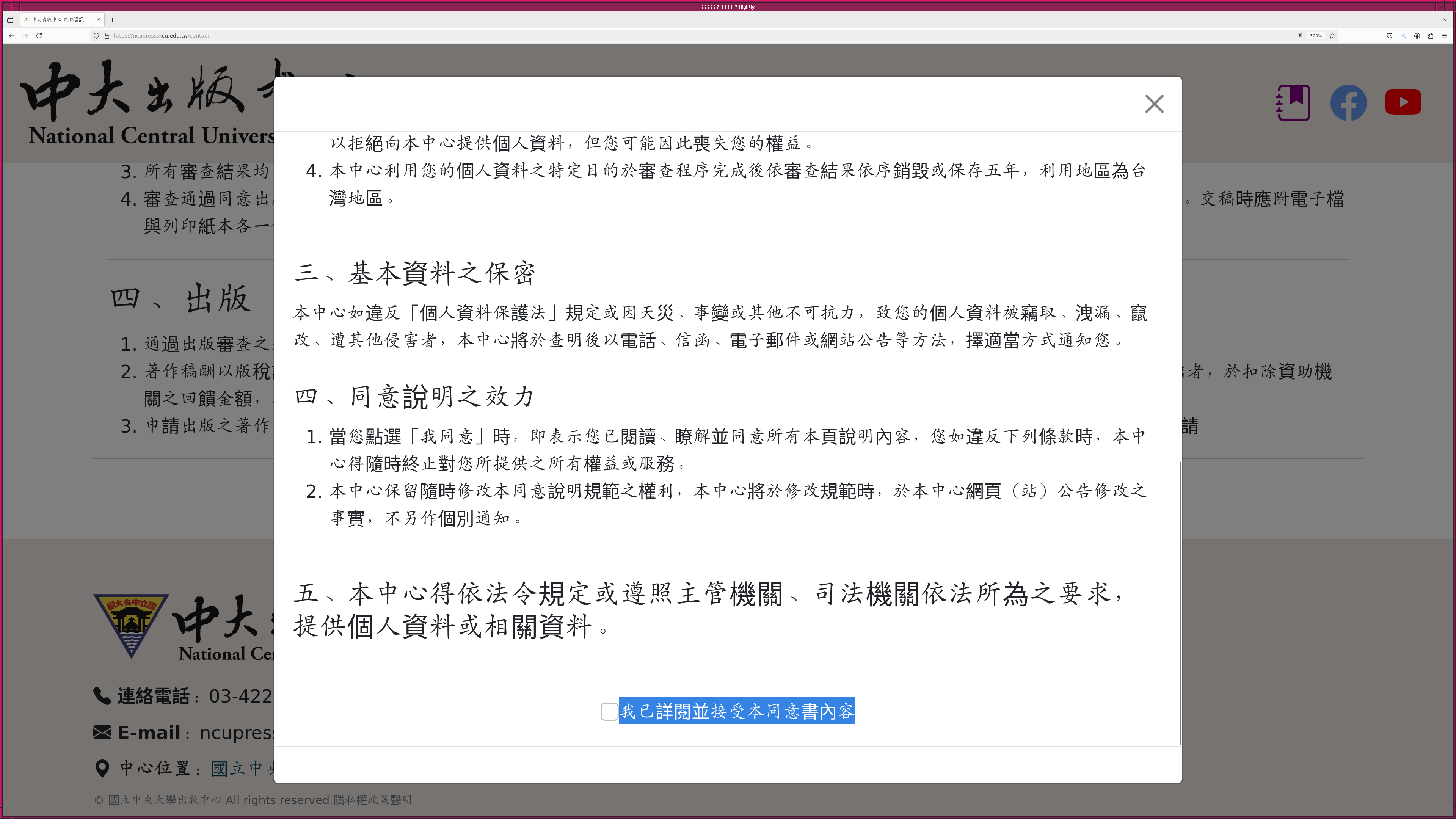Close the current browser tab
The height and width of the screenshot is (819, 1456).
98,20
